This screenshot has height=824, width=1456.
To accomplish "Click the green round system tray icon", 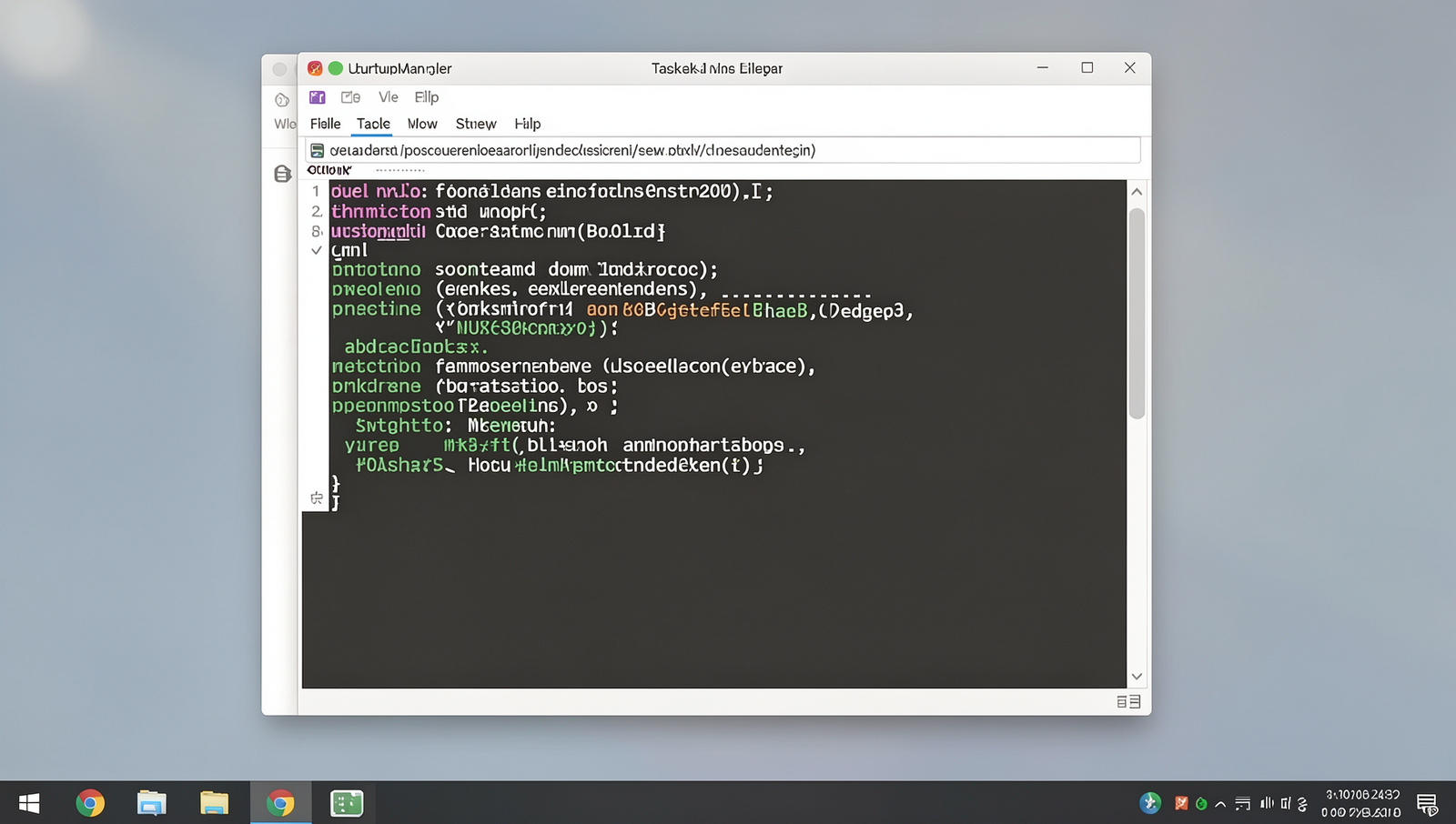I will coord(1201,803).
